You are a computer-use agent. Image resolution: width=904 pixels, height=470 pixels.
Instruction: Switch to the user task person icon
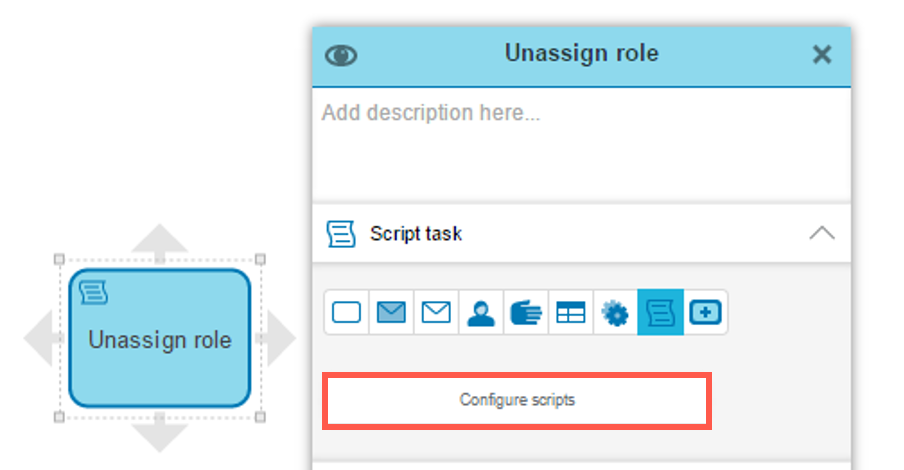point(481,313)
